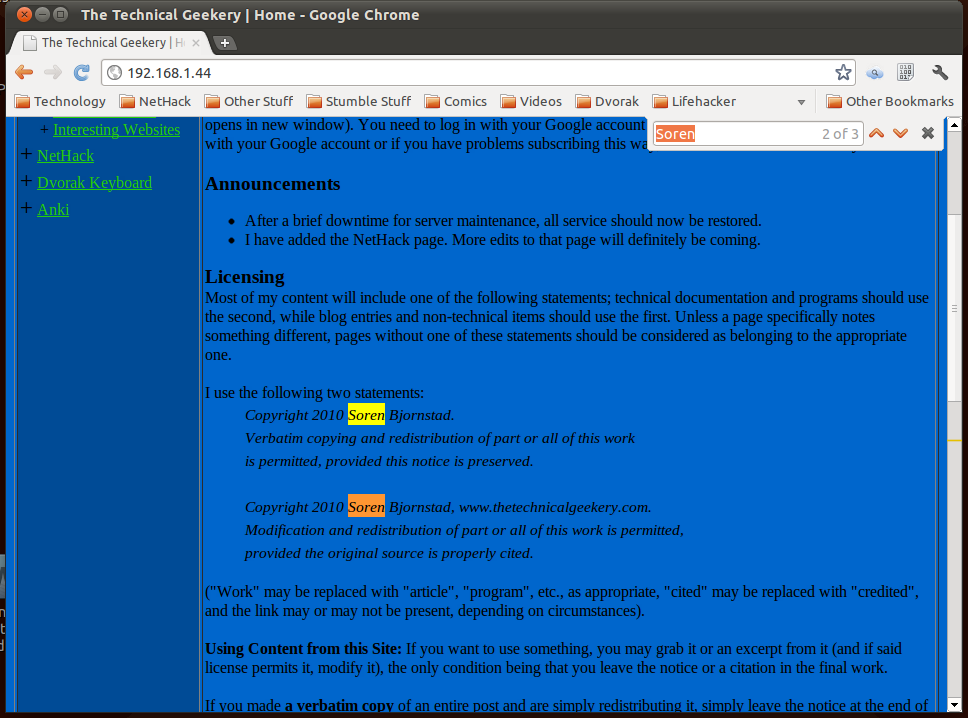Viewport: 968px width, 718px height.
Task: Bookmark this page with star icon
Action: (843, 73)
